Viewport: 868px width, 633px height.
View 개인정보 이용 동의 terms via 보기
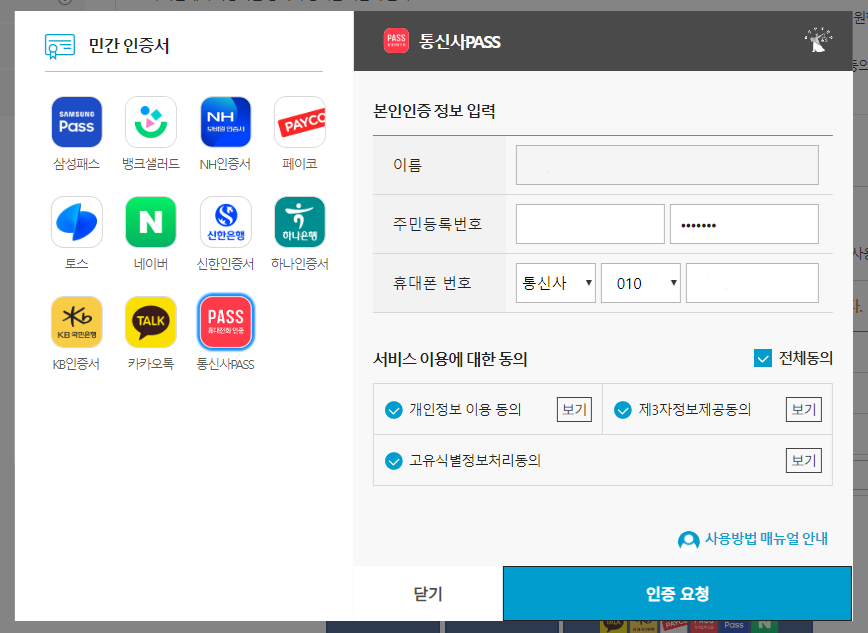pyautogui.click(x=574, y=410)
